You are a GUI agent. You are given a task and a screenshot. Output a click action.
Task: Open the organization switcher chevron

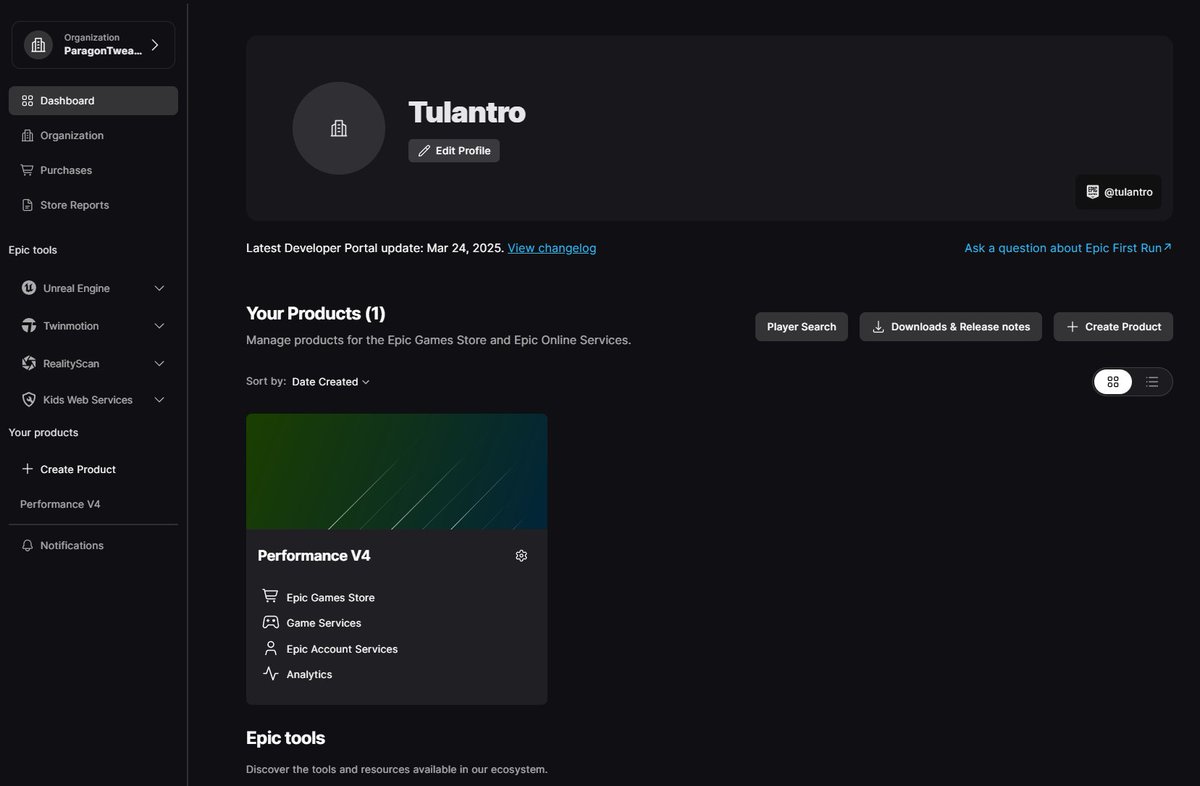click(155, 45)
